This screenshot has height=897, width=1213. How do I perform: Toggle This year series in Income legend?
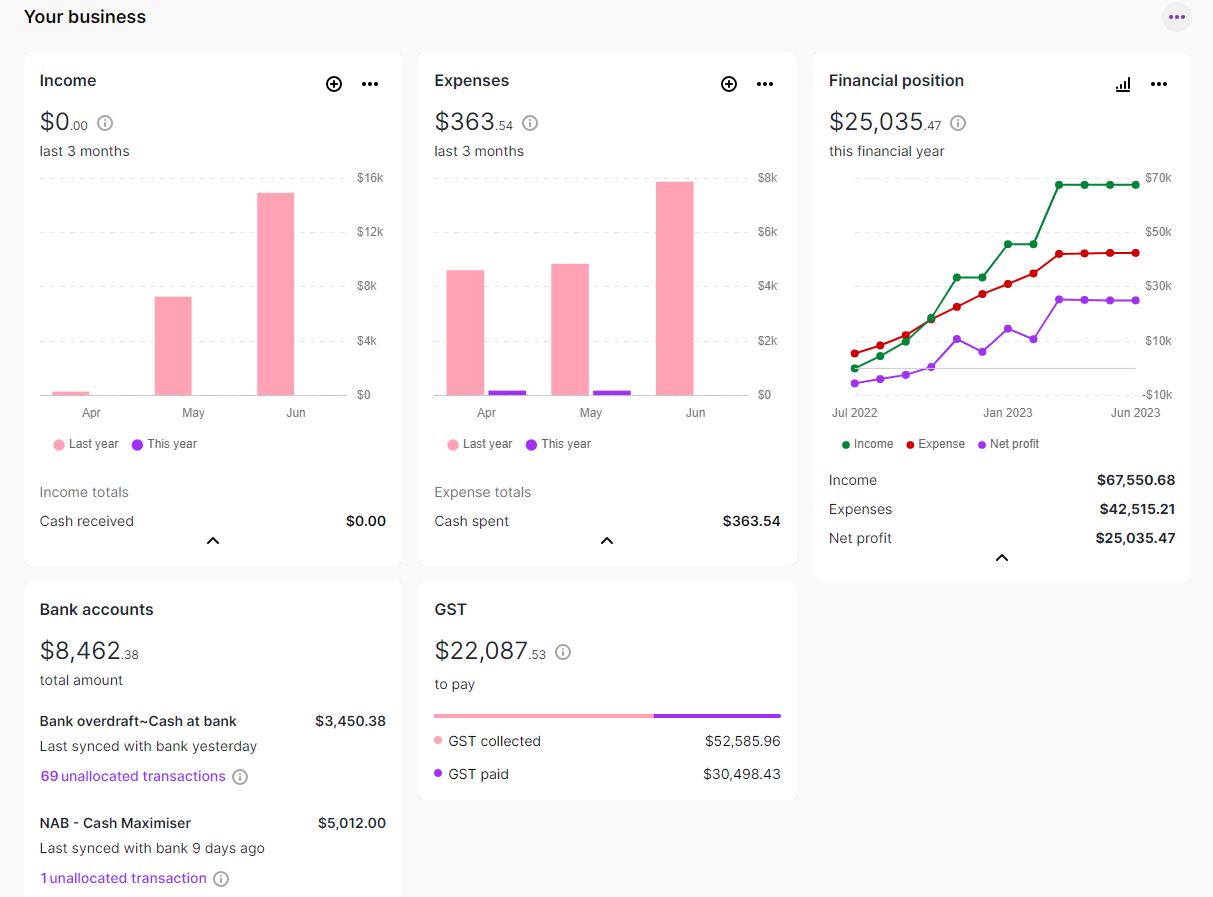coord(164,444)
